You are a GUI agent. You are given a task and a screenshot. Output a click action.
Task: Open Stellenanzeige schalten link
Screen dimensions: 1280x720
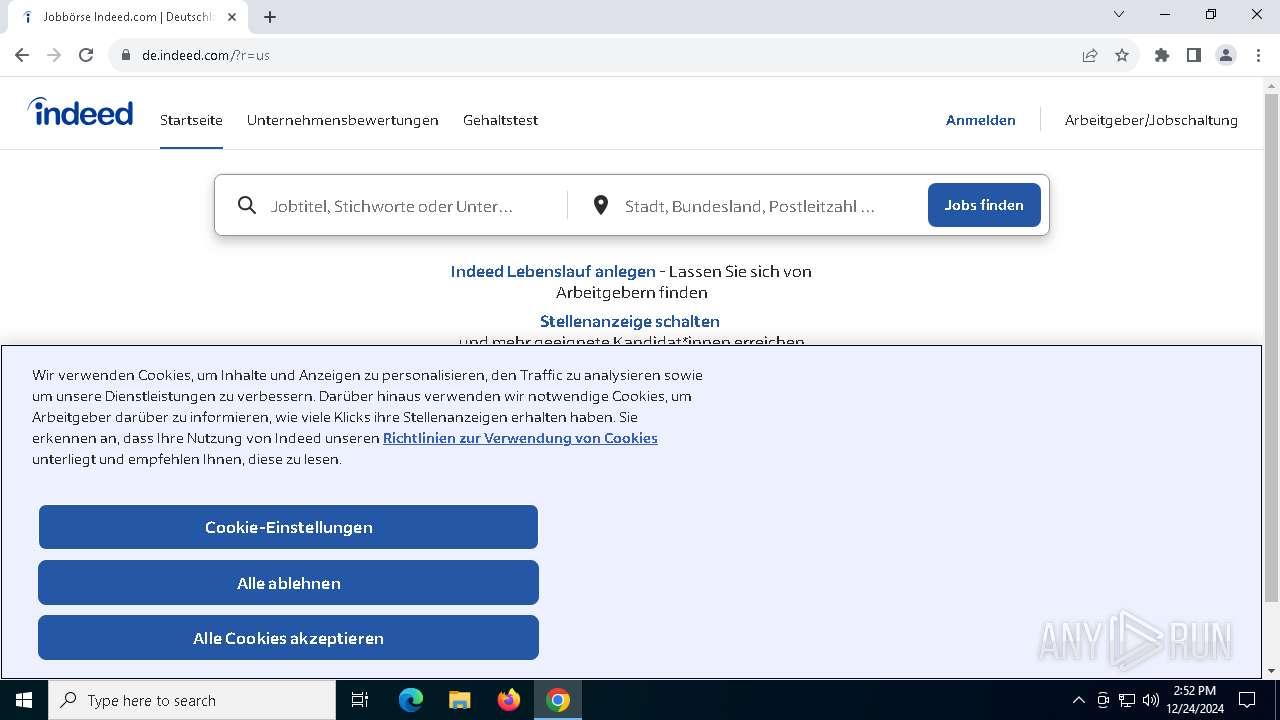point(630,321)
